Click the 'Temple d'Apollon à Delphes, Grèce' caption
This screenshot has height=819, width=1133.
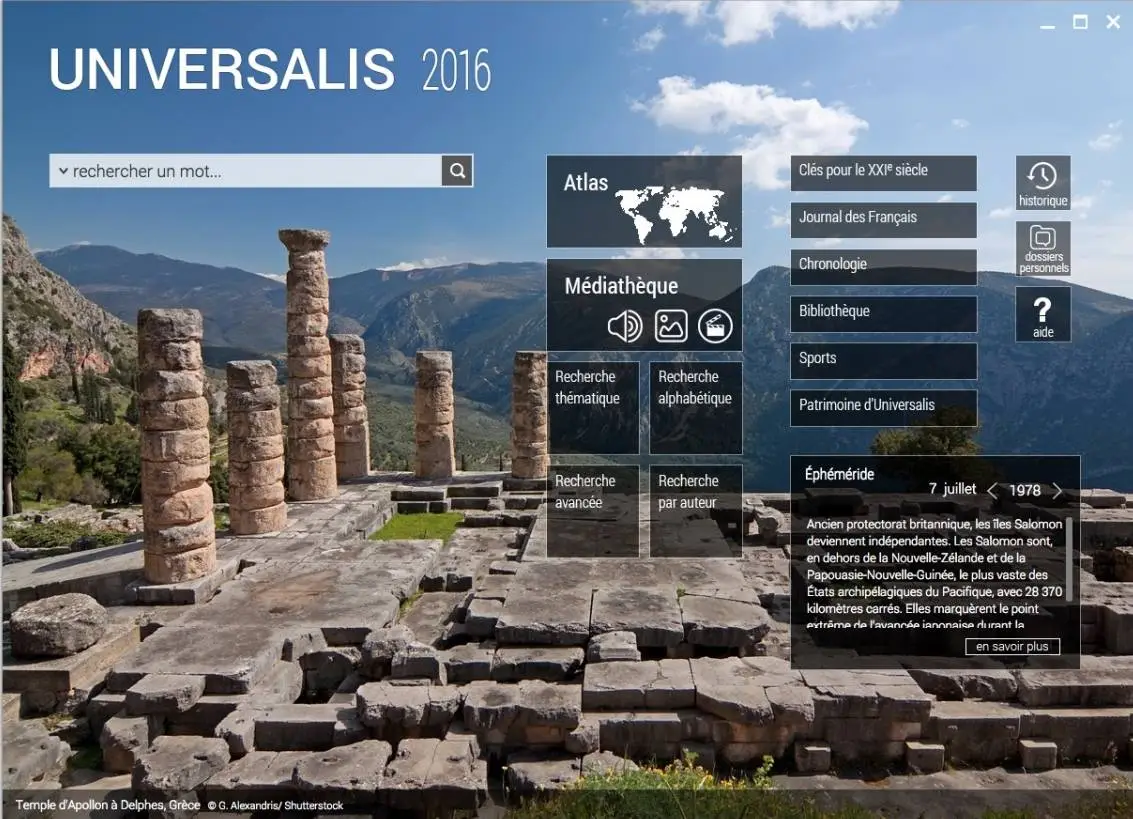pos(108,805)
